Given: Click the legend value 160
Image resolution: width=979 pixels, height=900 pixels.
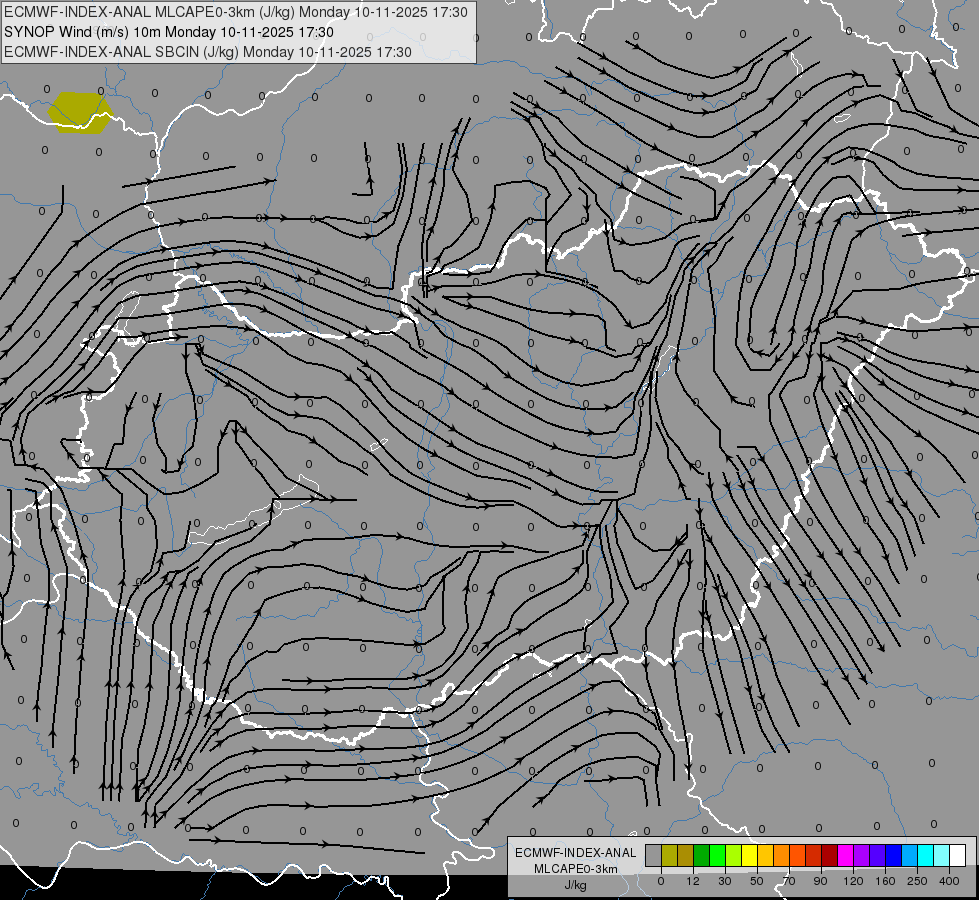Looking at the screenshot, I should 885,881.
